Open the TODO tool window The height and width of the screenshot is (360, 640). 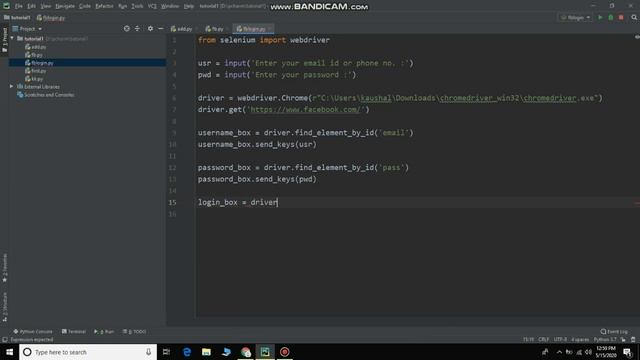tap(135, 331)
